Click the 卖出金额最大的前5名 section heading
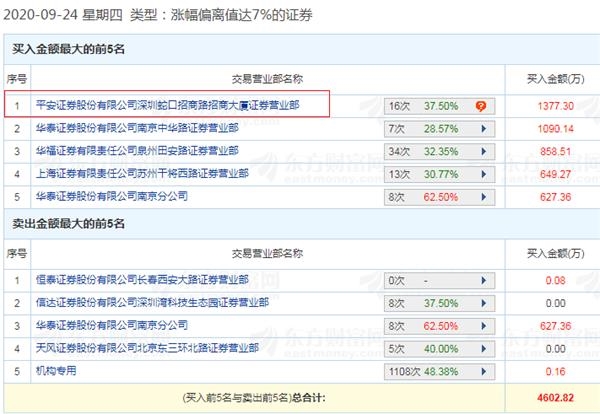Viewport: 600px width, 414px height. pos(68,223)
